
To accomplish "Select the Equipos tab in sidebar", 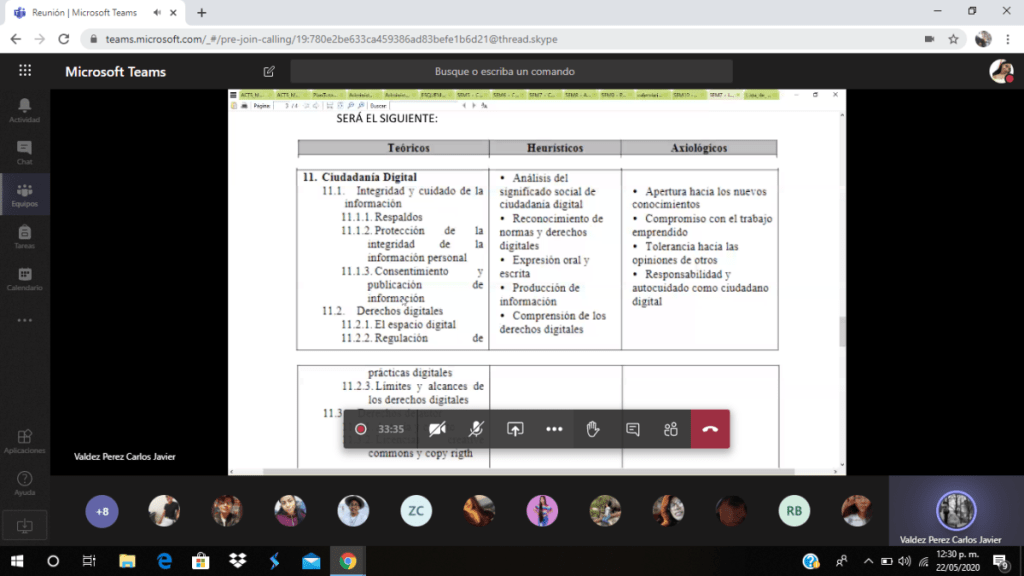I will (x=25, y=195).
